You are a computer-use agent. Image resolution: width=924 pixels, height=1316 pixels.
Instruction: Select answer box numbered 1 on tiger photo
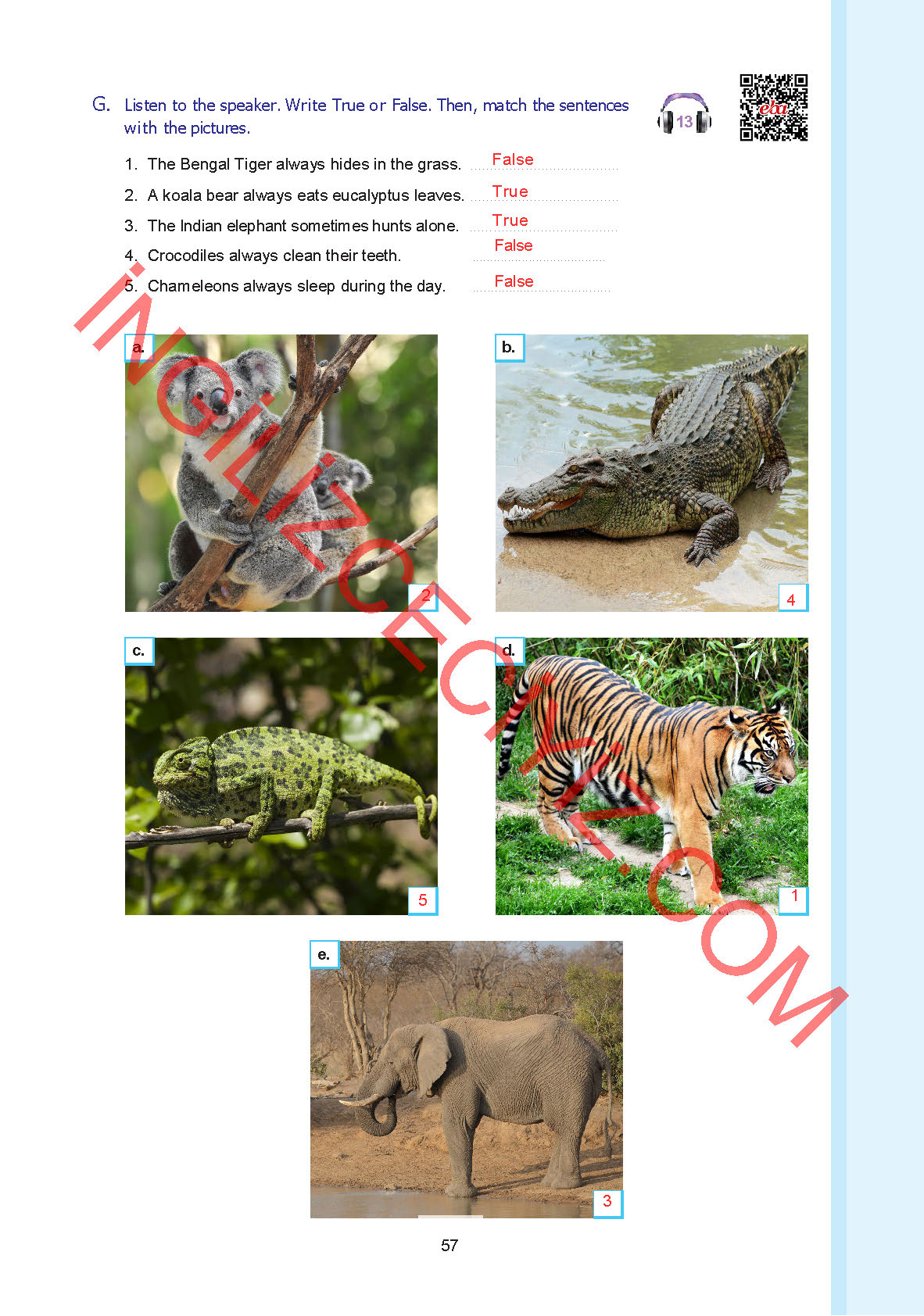coord(793,900)
